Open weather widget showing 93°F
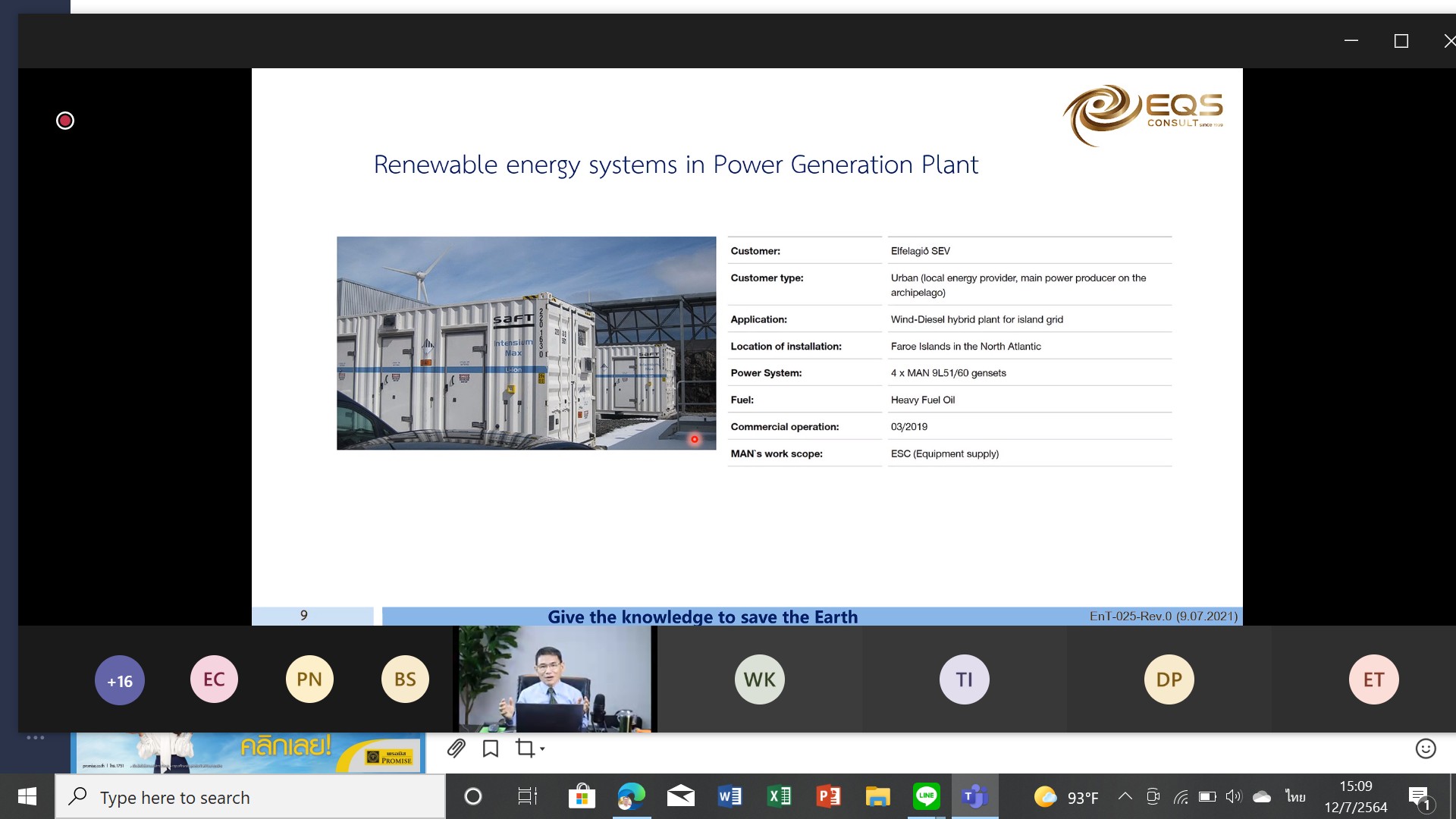Screen dimensions: 1456x819 [1066, 797]
